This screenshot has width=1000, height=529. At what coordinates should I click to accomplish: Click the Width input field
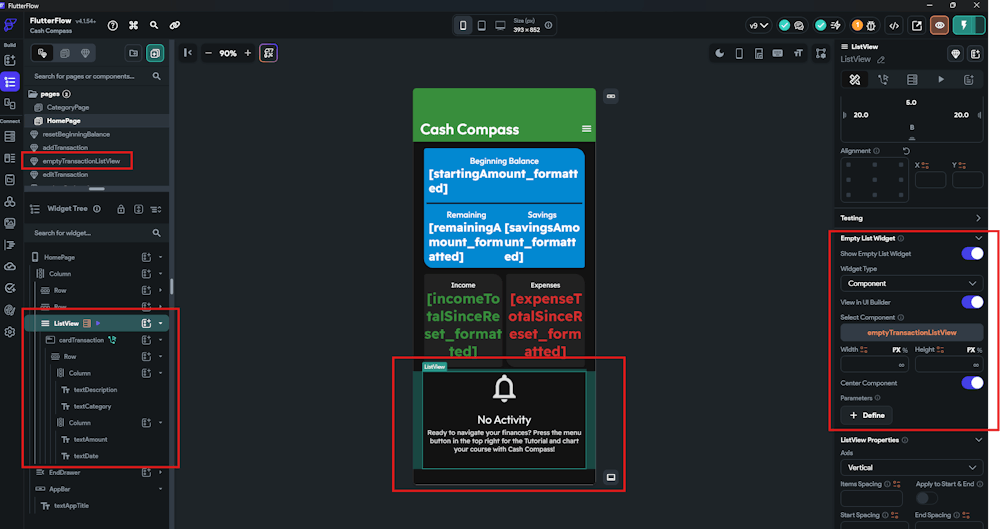tap(874, 364)
